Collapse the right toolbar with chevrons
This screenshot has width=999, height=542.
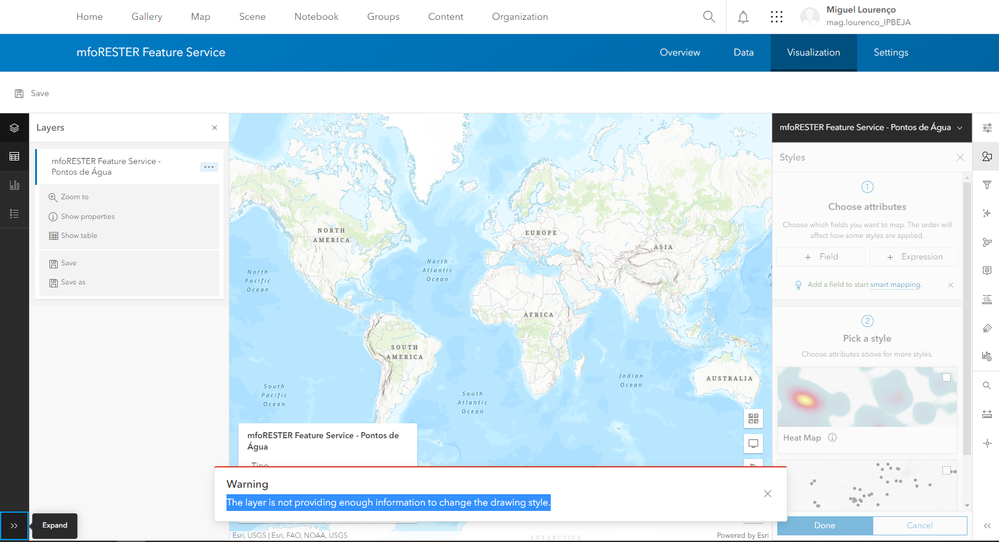click(987, 526)
